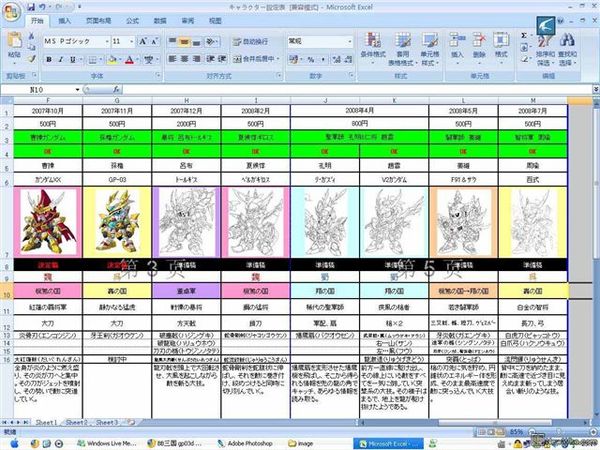Open the Sheet2 worksheet tab
Image resolution: width=600 pixels, height=450 pixels.
point(77,422)
